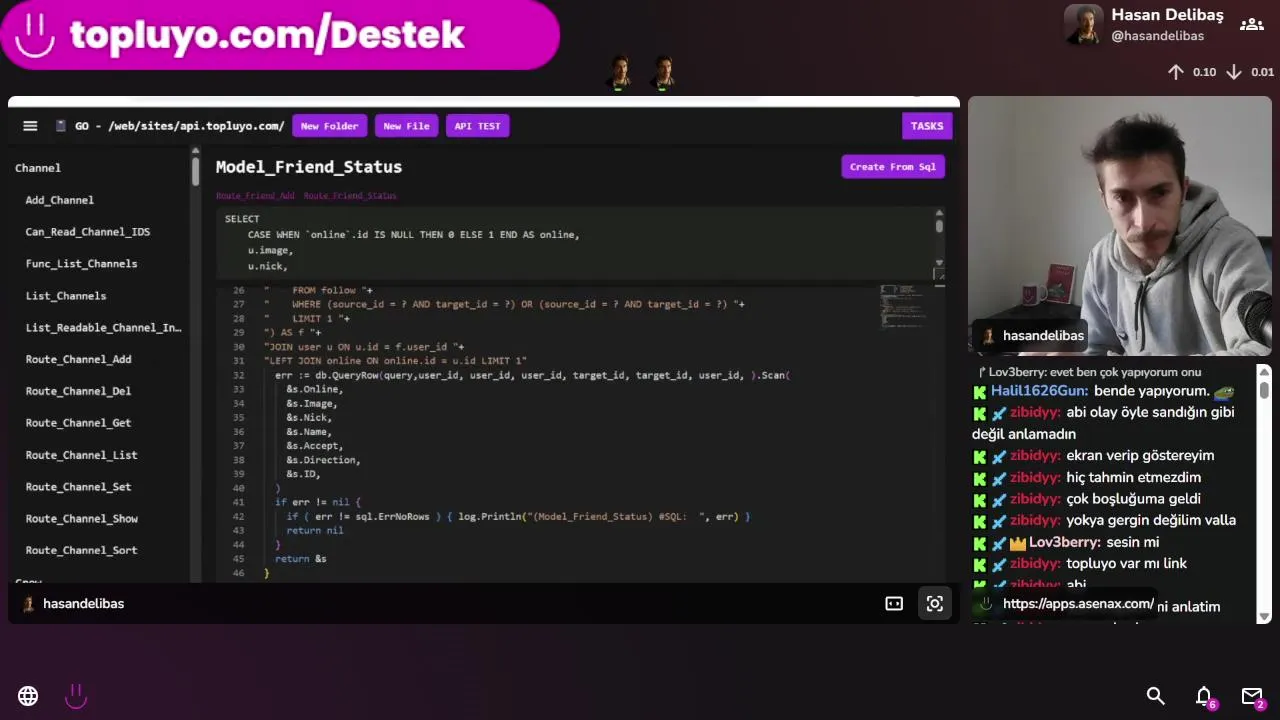The height and width of the screenshot is (720, 1280).
Task: Click the code minimap preview
Action: tap(904, 305)
